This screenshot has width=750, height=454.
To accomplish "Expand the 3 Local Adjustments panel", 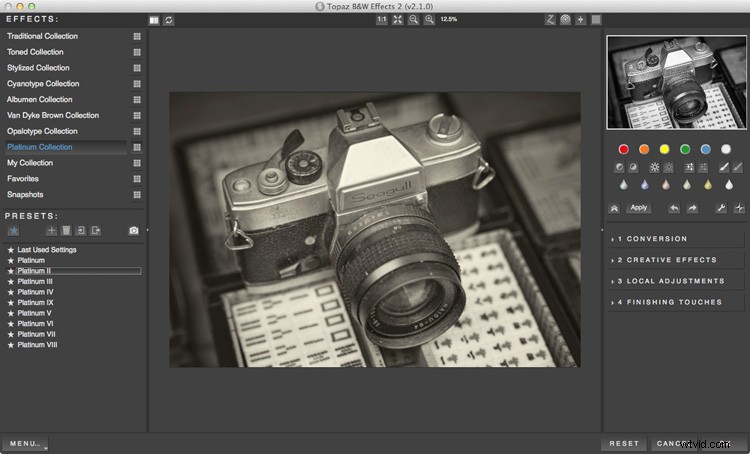I will point(675,281).
